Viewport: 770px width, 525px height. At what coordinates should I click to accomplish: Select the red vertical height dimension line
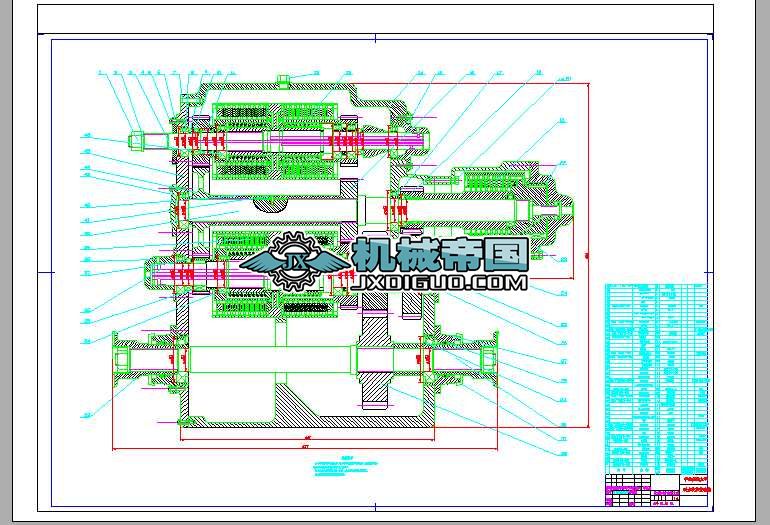(588, 255)
